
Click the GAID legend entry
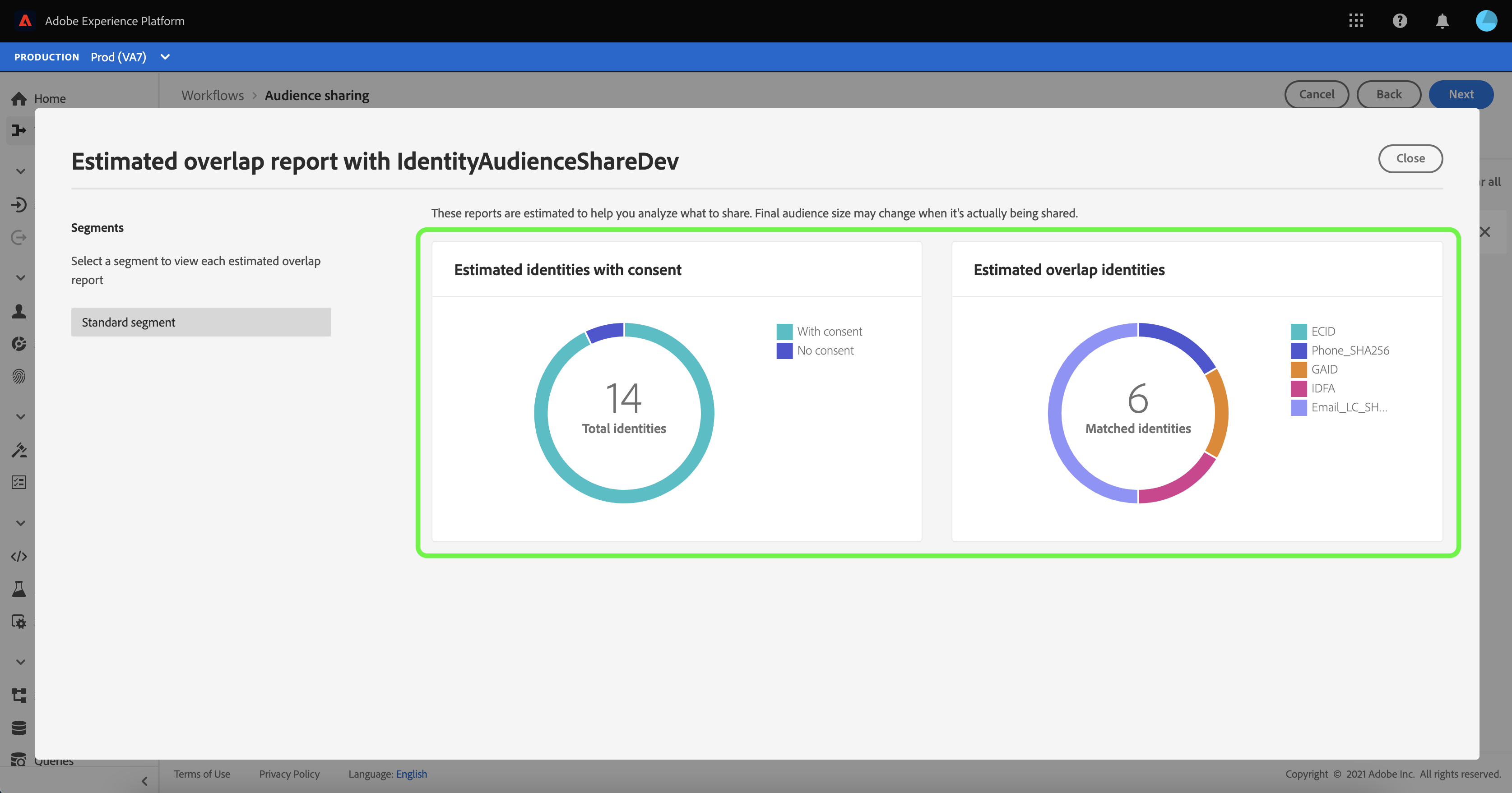pos(1324,369)
